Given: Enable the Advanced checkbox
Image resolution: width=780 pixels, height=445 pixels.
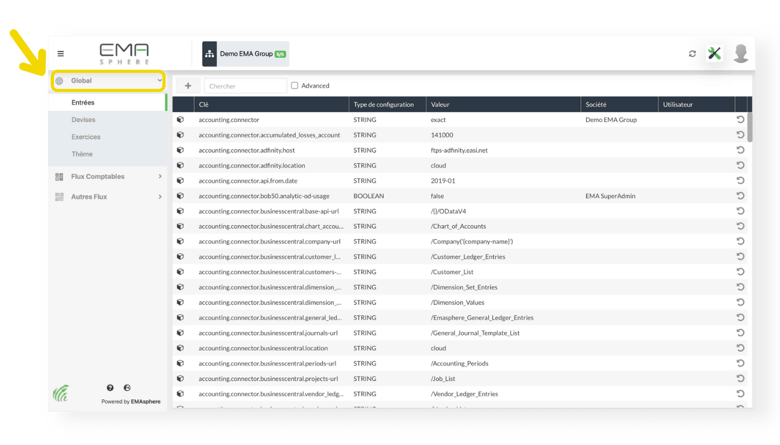Looking at the screenshot, I should (294, 86).
